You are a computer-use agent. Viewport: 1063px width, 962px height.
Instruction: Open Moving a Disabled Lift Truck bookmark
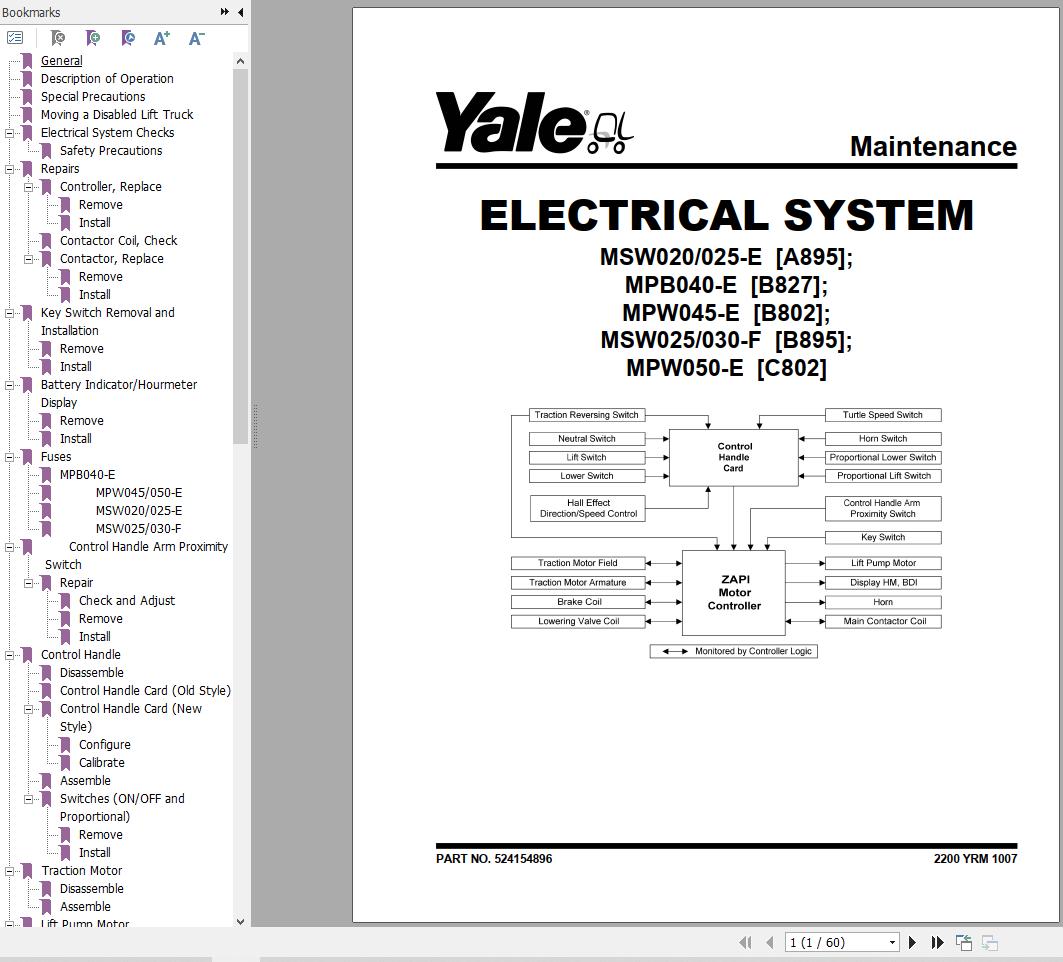click(x=117, y=115)
